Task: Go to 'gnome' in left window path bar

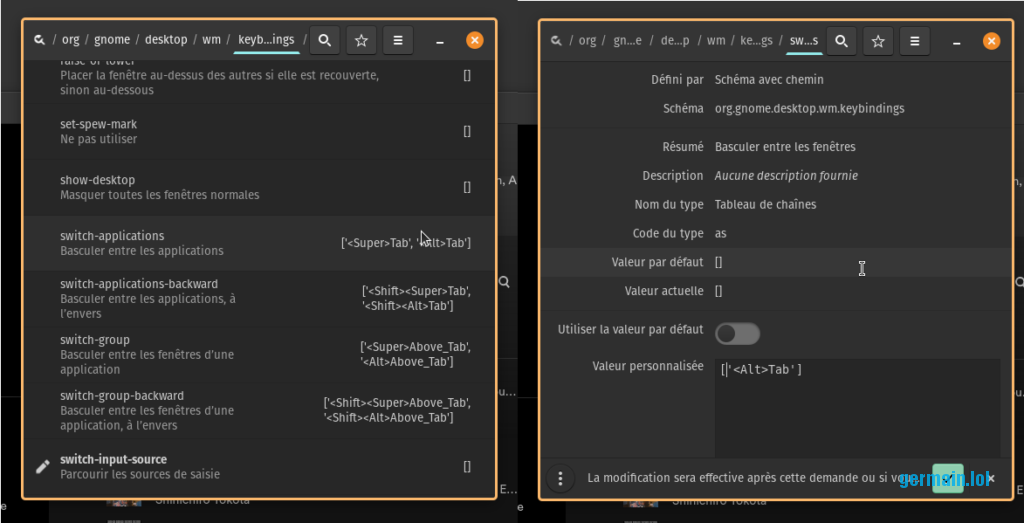Action: tap(112, 40)
